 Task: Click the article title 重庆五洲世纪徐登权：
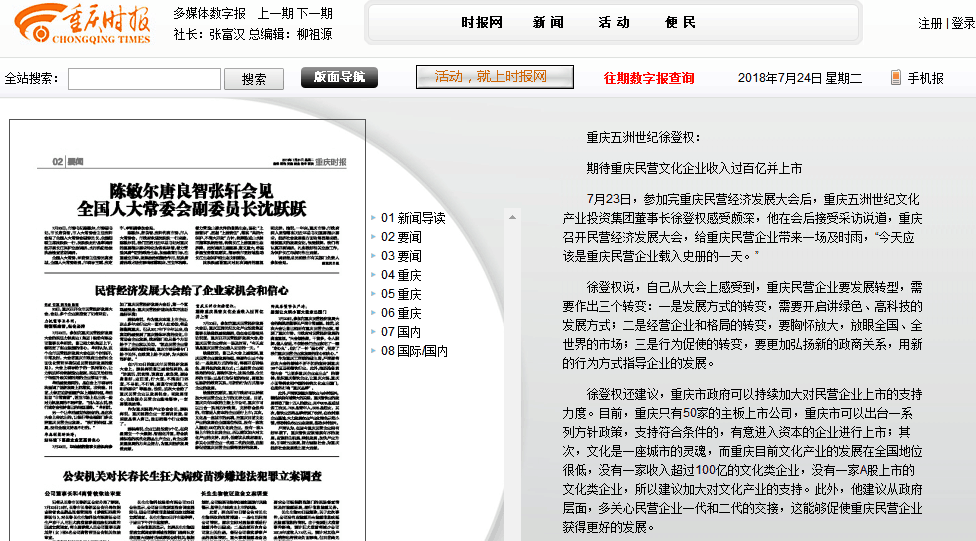pos(644,138)
